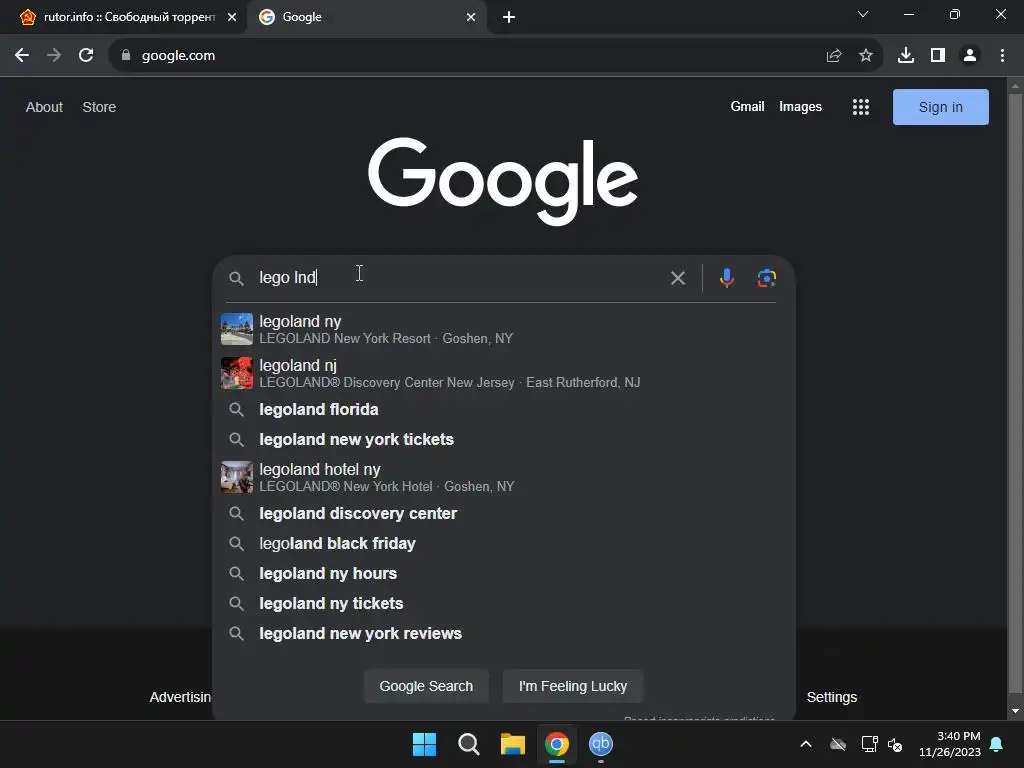Open the tab search chevron
The image size is (1024, 768).
pyautogui.click(x=863, y=14)
